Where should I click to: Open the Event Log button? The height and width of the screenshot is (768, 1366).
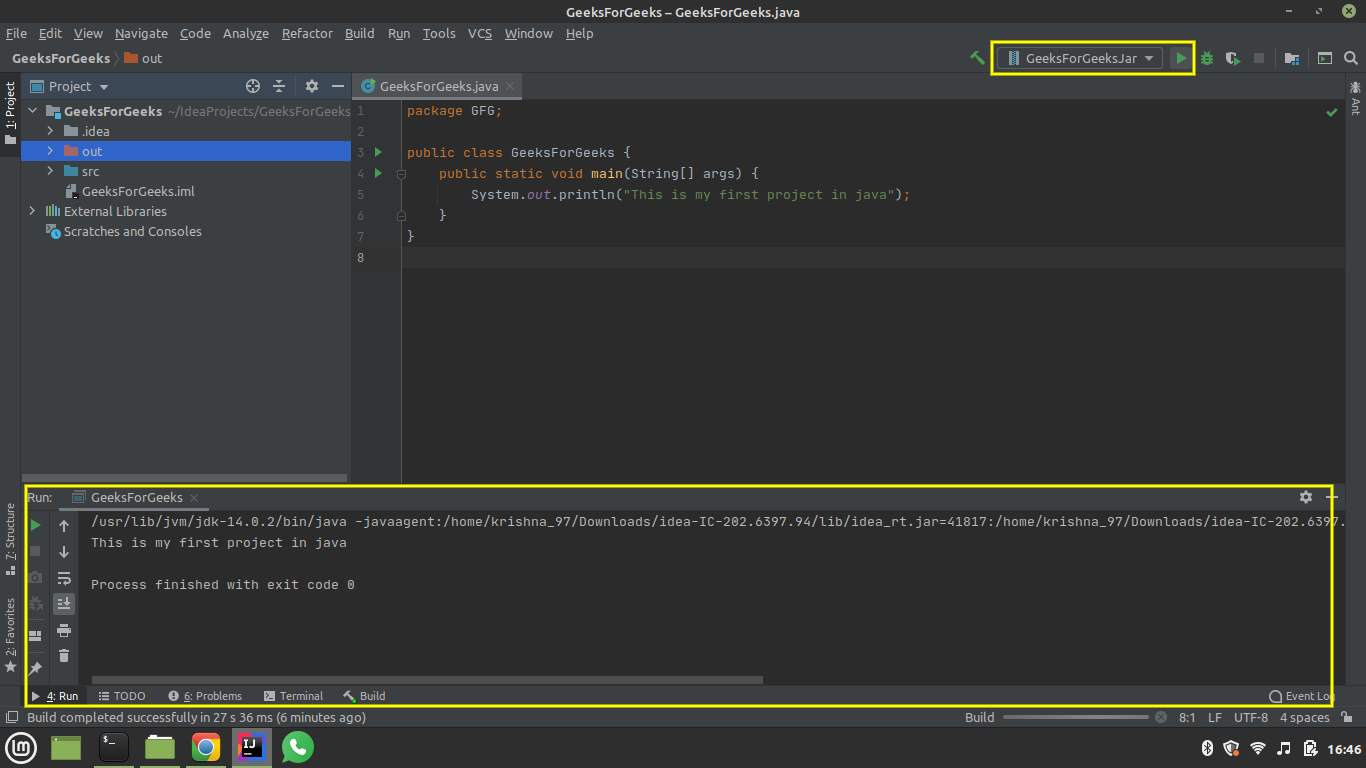(x=1301, y=696)
